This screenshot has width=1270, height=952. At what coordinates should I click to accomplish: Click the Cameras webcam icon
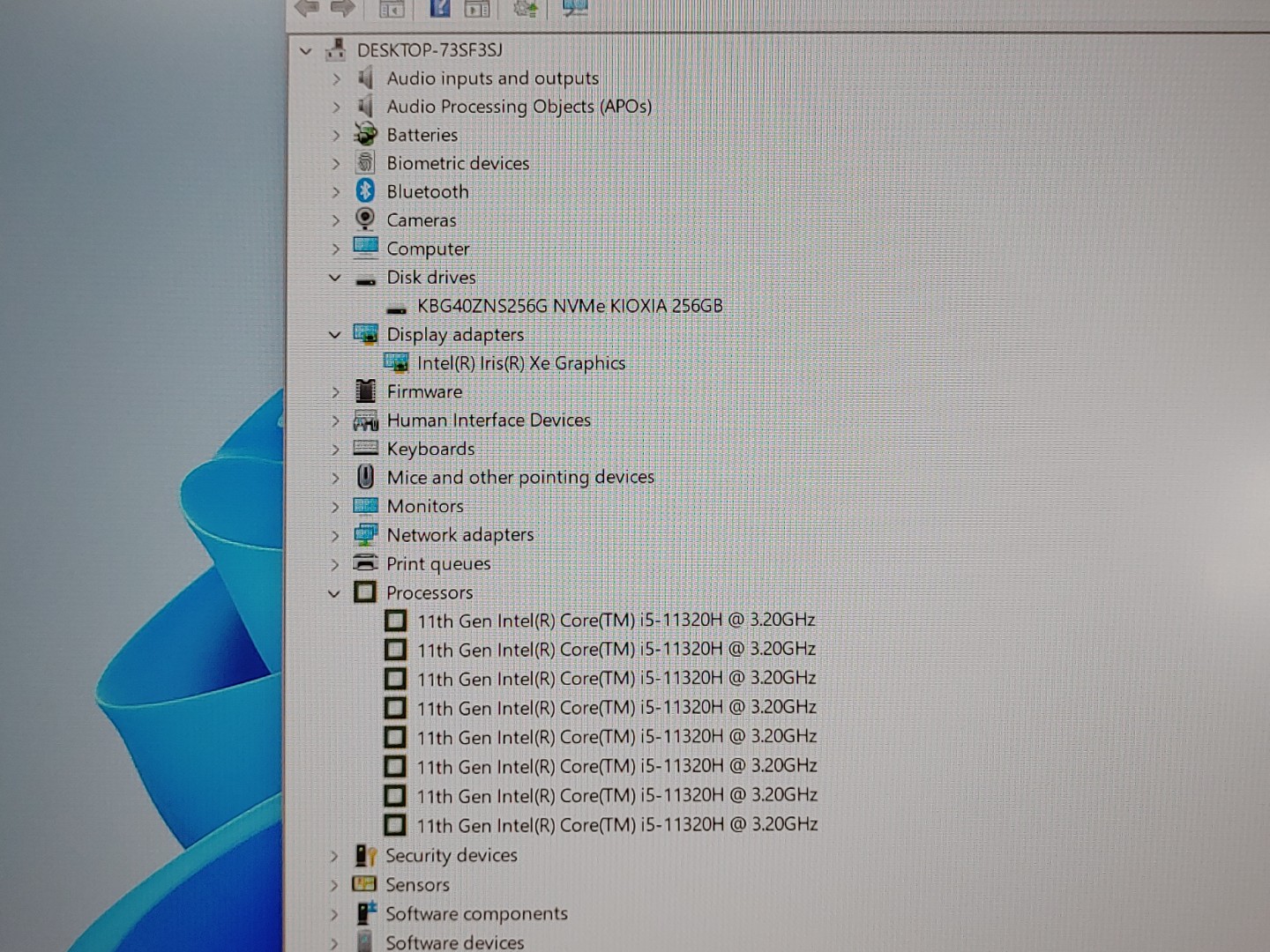[365, 219]
